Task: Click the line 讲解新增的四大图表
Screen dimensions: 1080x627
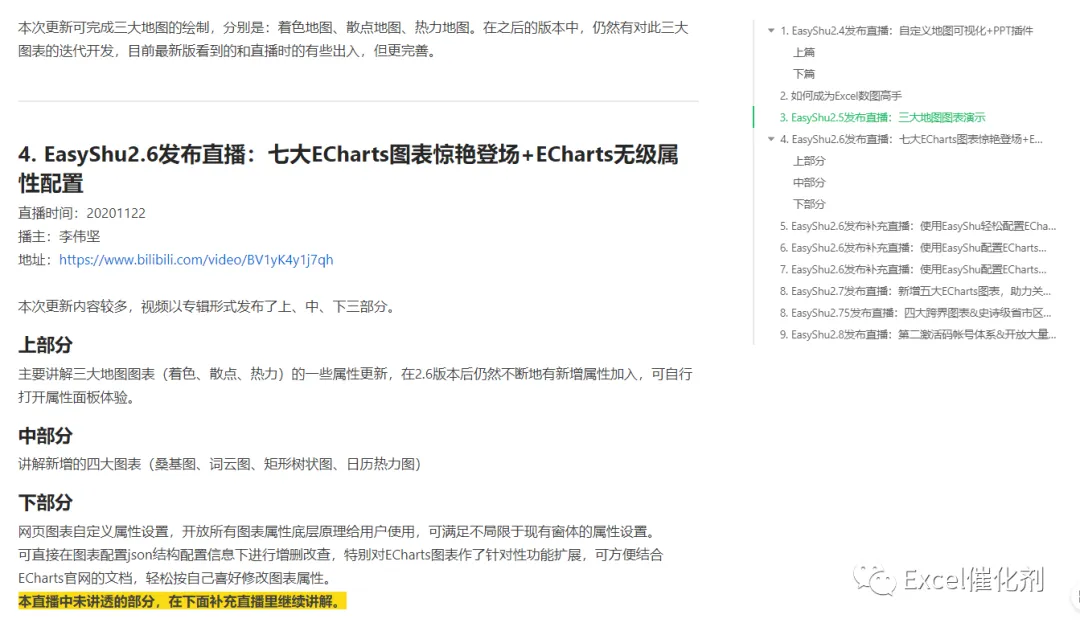Action: click(x=219, y=464)
